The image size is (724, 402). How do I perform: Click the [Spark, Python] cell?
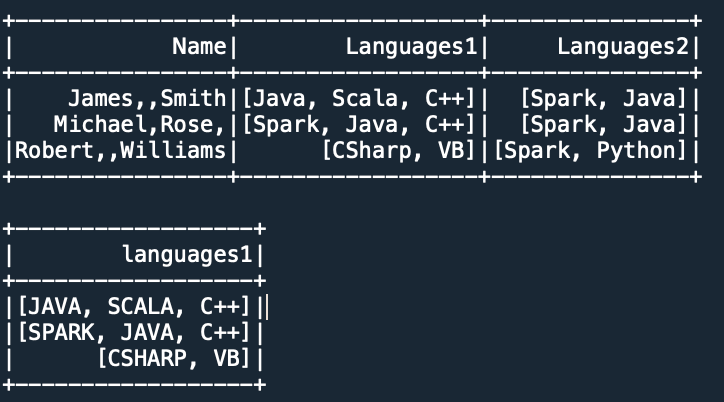pyautogui.click(x=594, y=150)
